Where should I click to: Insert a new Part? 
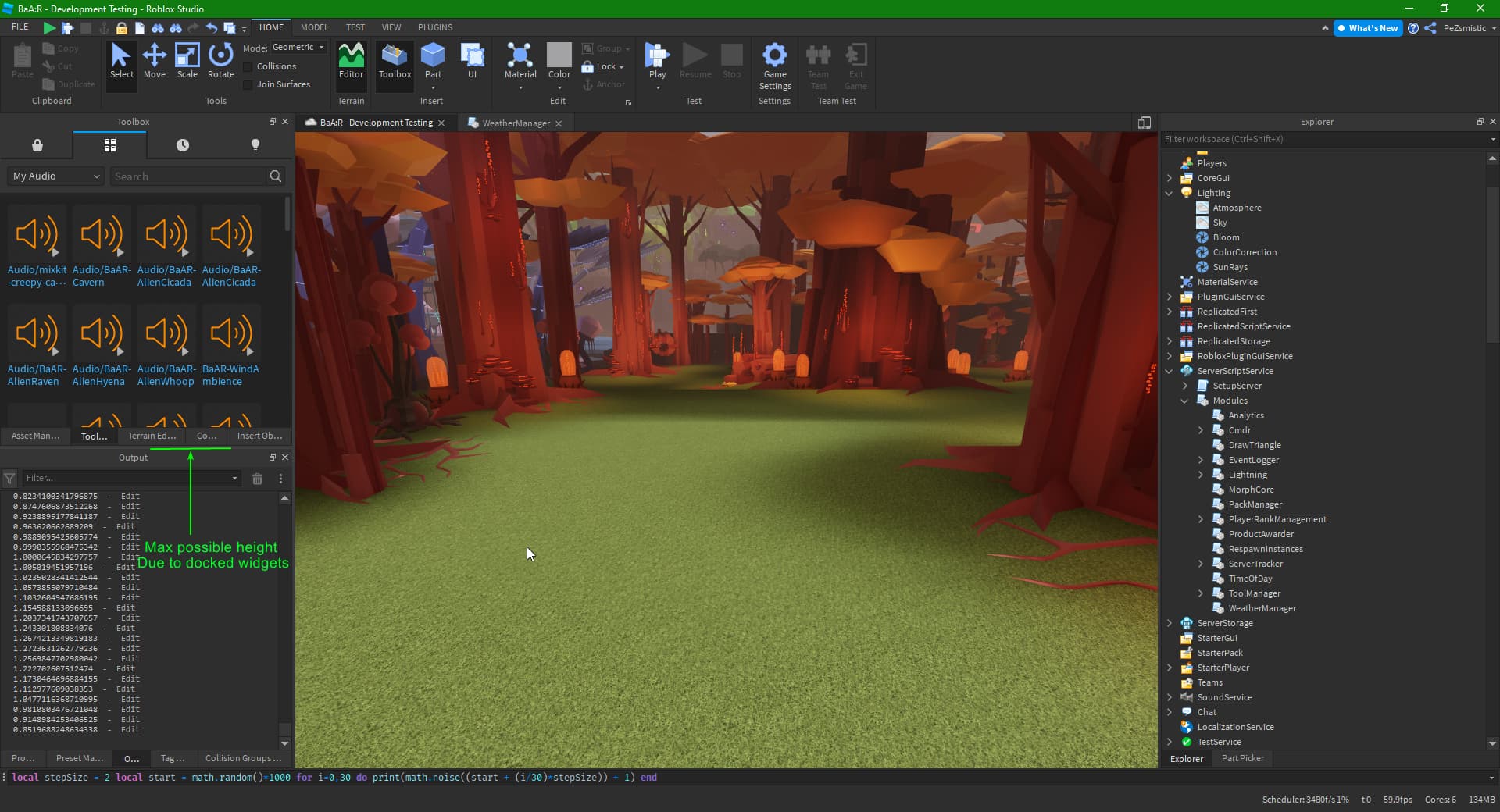(434, 59)
